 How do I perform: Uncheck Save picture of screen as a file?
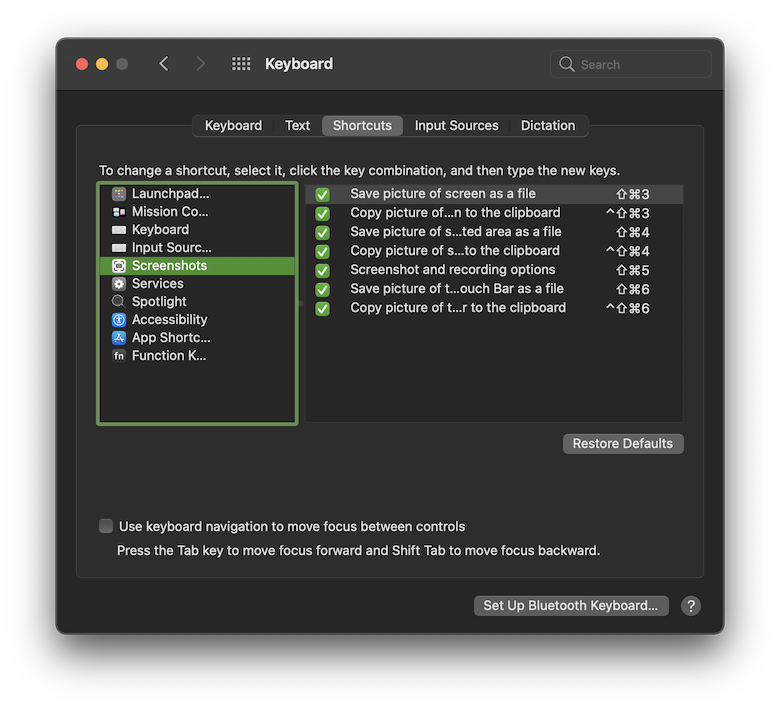tap(322, 194)
